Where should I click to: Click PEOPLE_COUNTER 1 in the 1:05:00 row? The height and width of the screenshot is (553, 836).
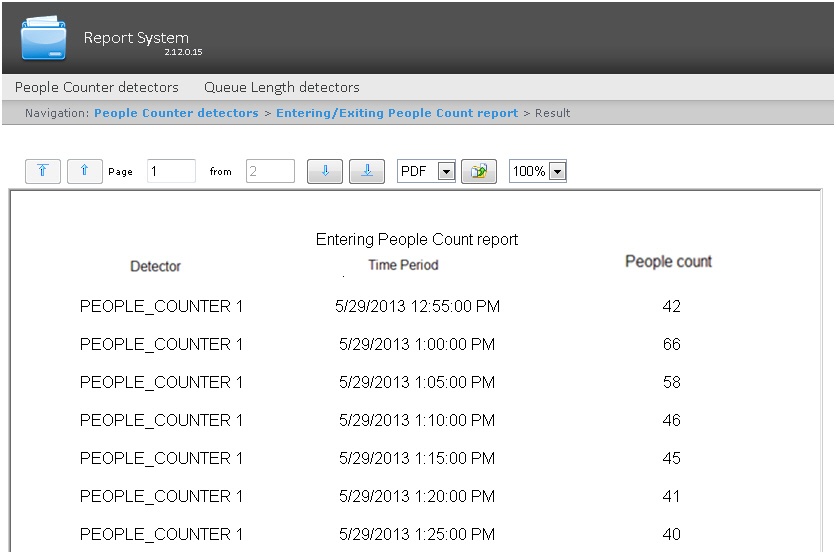click(161, 382)
